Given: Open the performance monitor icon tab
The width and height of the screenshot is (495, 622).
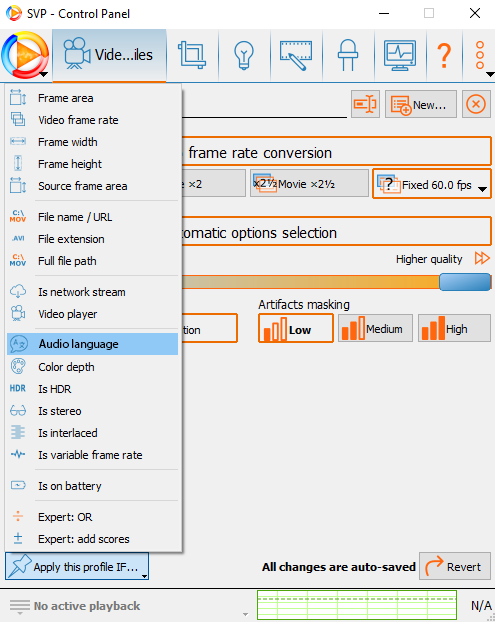Looking at the screenshot, I should (400, 55).
